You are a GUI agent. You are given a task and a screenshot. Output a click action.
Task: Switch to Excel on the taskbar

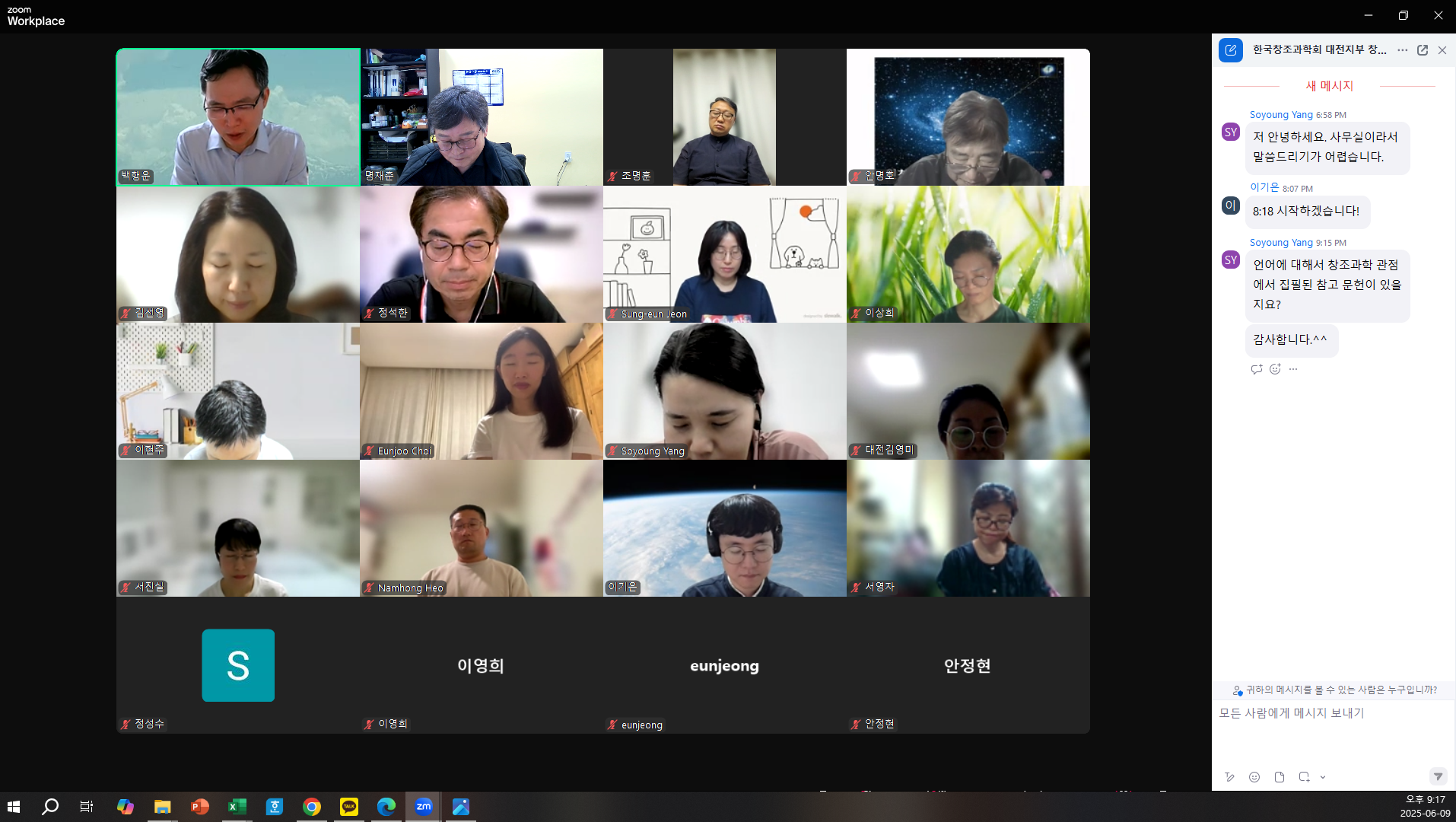[237, 807]
